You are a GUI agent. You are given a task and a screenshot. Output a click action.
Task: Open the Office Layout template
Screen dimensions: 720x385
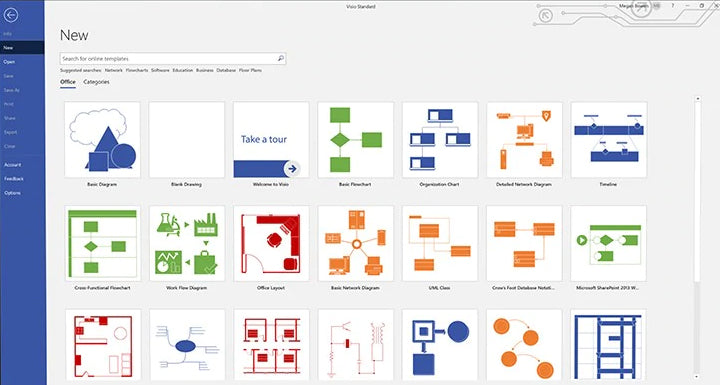pyautogui.click(x=271, y=243)
